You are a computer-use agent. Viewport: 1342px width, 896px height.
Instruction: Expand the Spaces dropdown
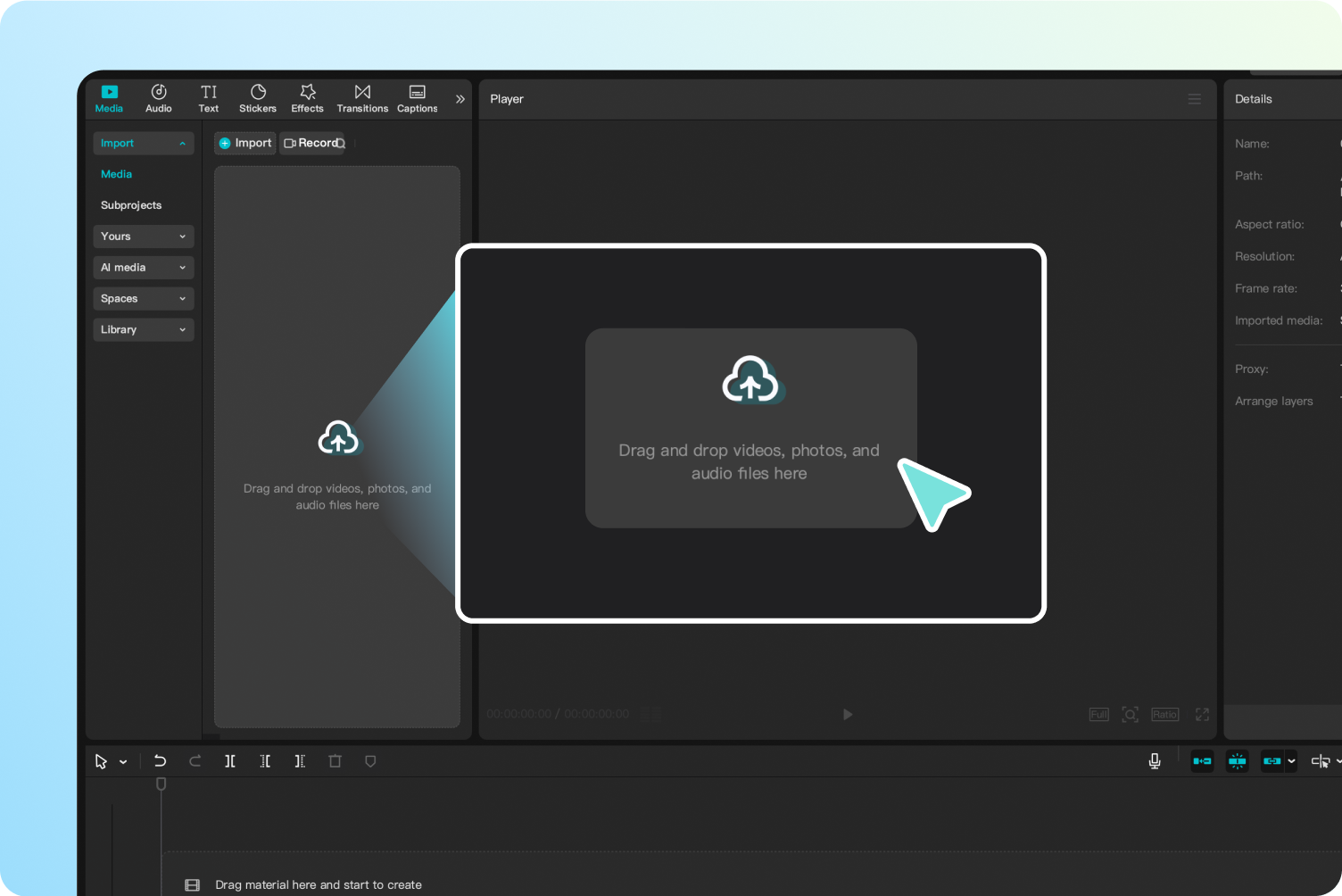[144, 299]
